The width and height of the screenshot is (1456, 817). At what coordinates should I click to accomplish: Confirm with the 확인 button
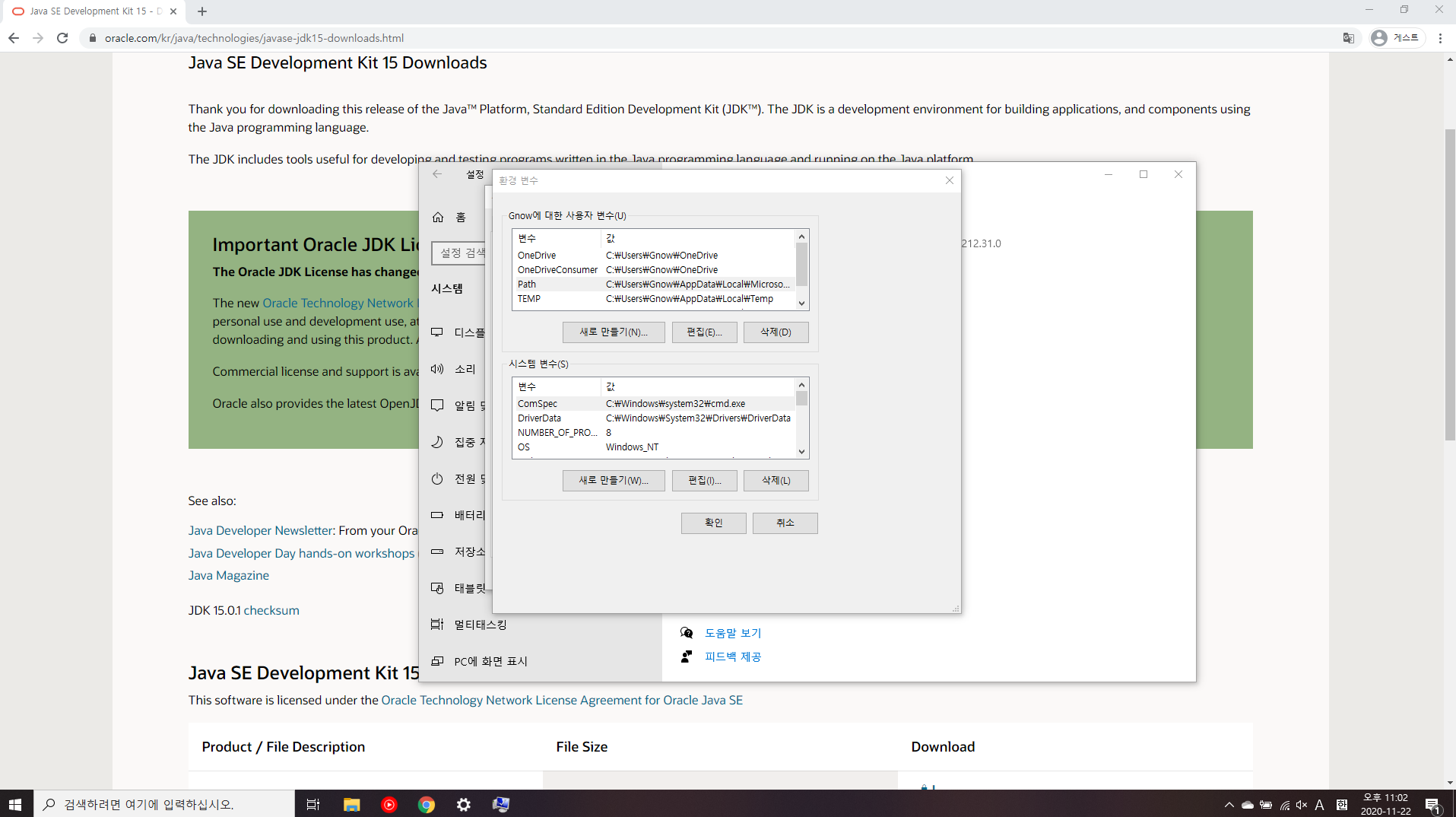tap(713, 523)
